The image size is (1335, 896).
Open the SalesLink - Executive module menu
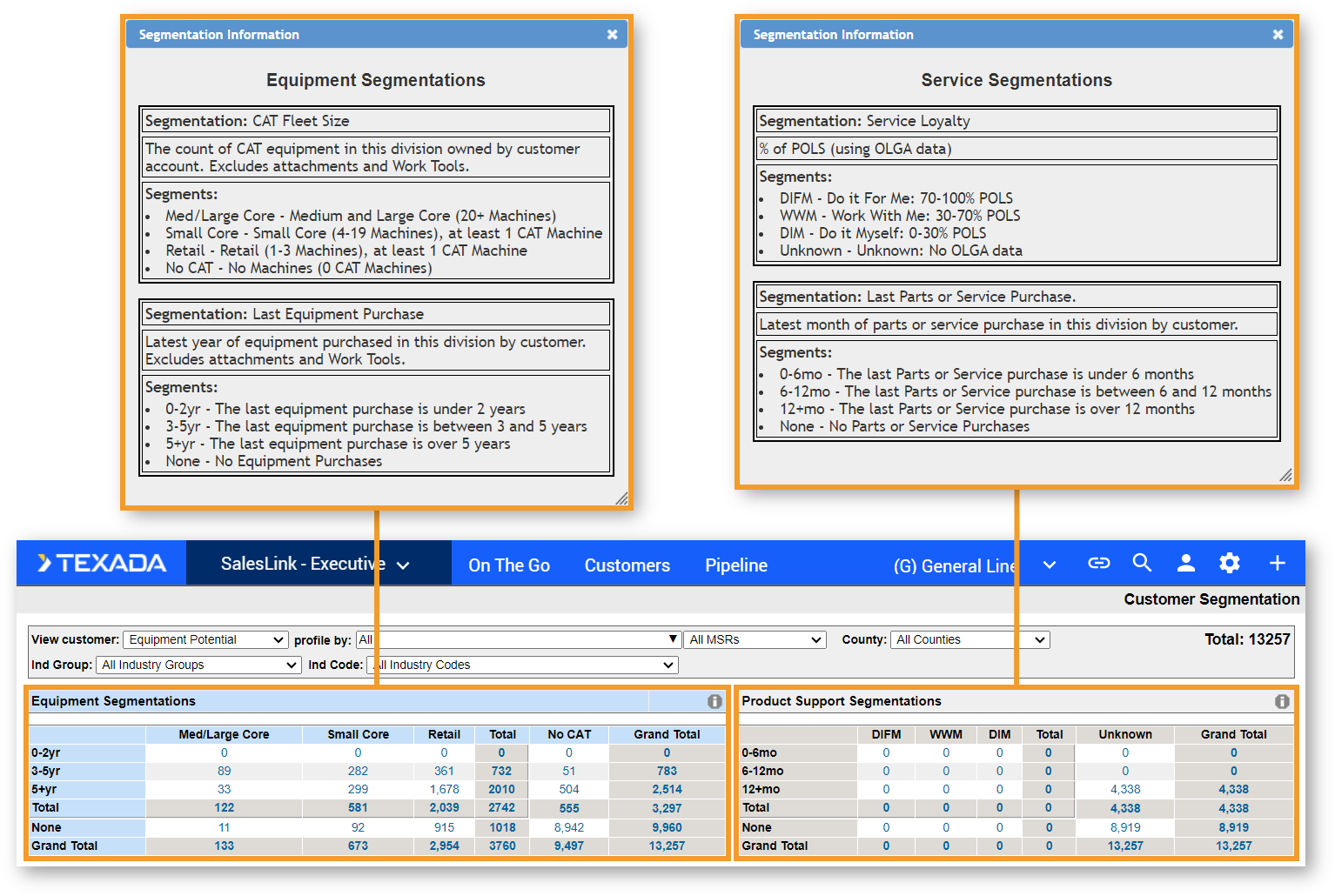pos(315,564)
